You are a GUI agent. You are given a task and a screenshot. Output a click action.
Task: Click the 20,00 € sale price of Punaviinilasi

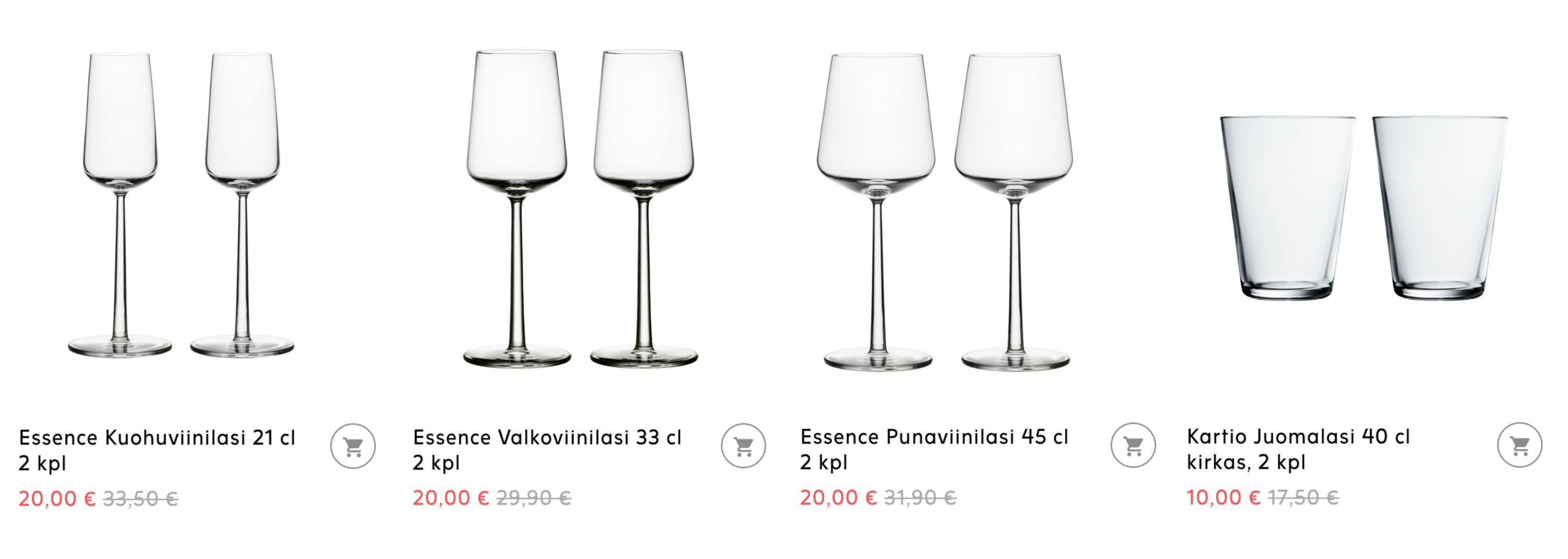[839, 497]
